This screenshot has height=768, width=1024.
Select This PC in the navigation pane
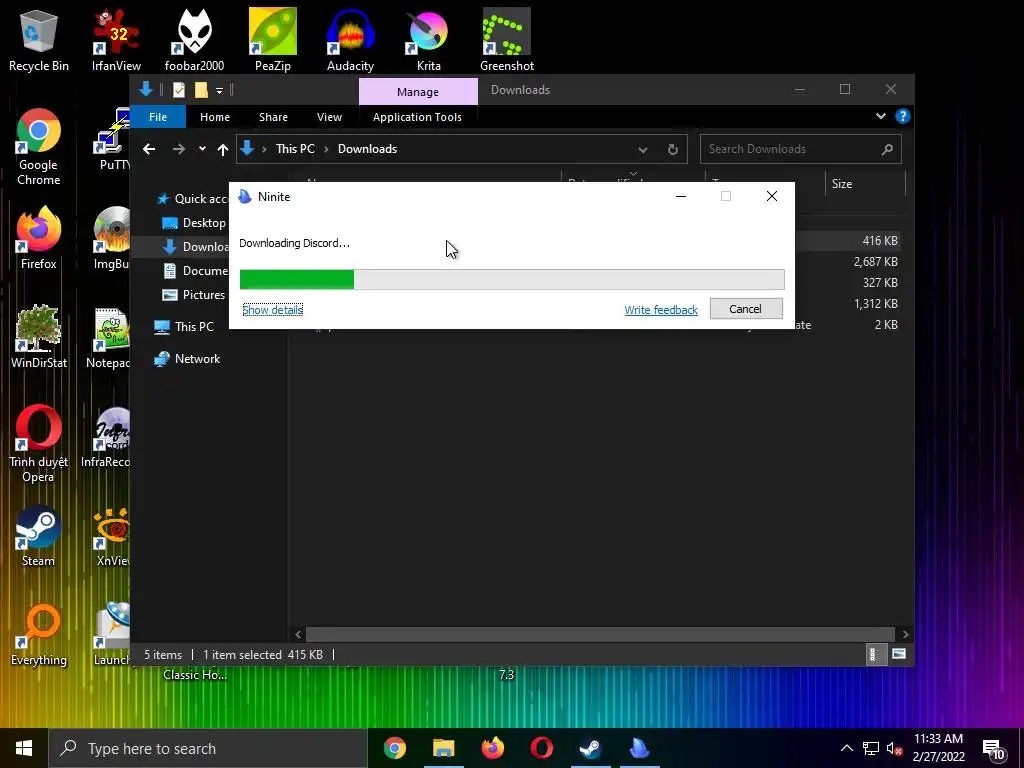point(184,327)
